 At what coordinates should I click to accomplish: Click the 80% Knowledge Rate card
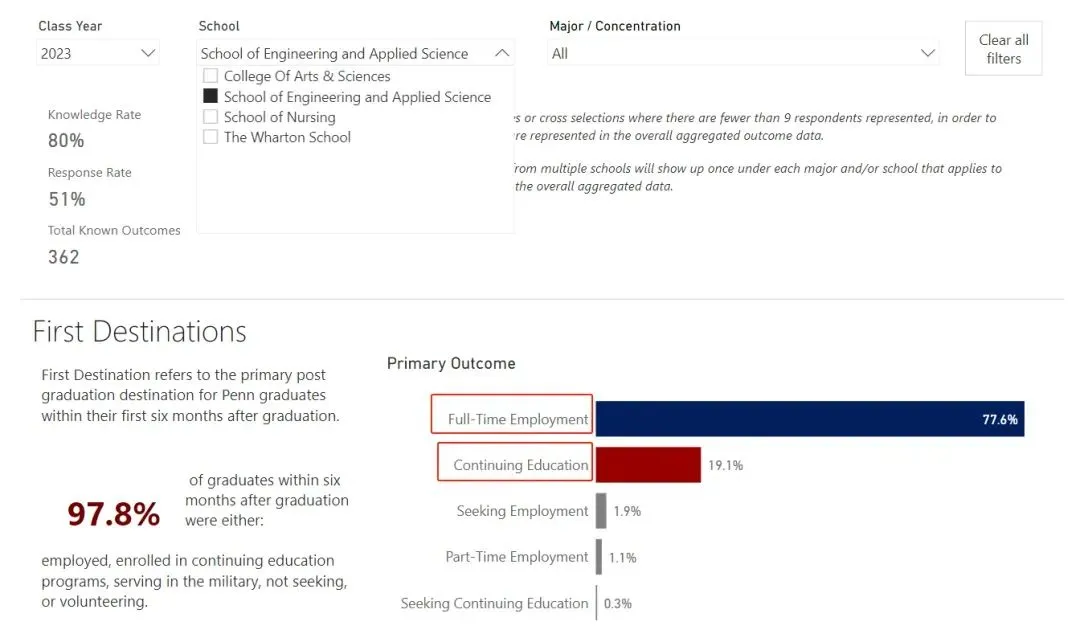(x=66, y=141)
